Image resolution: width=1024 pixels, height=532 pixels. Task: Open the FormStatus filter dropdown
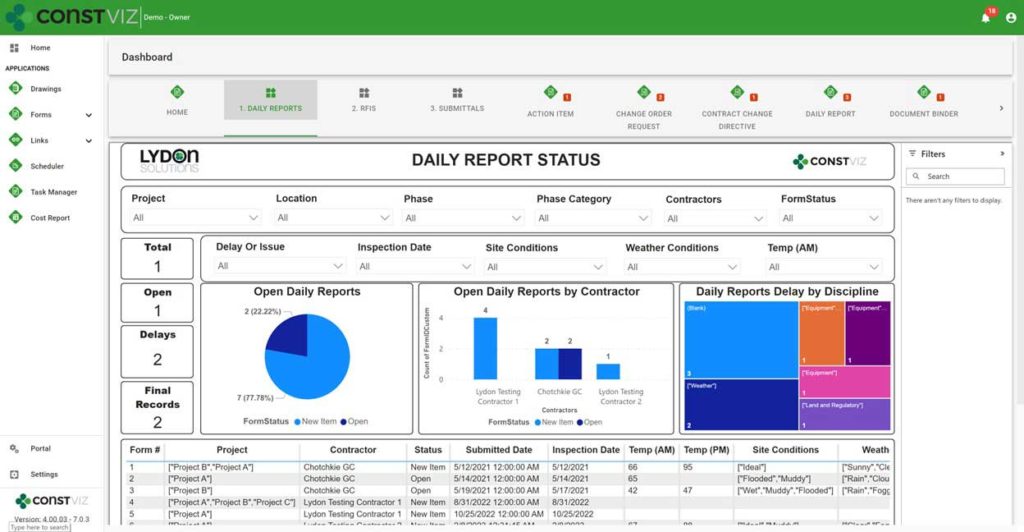[x=832, y=217]
